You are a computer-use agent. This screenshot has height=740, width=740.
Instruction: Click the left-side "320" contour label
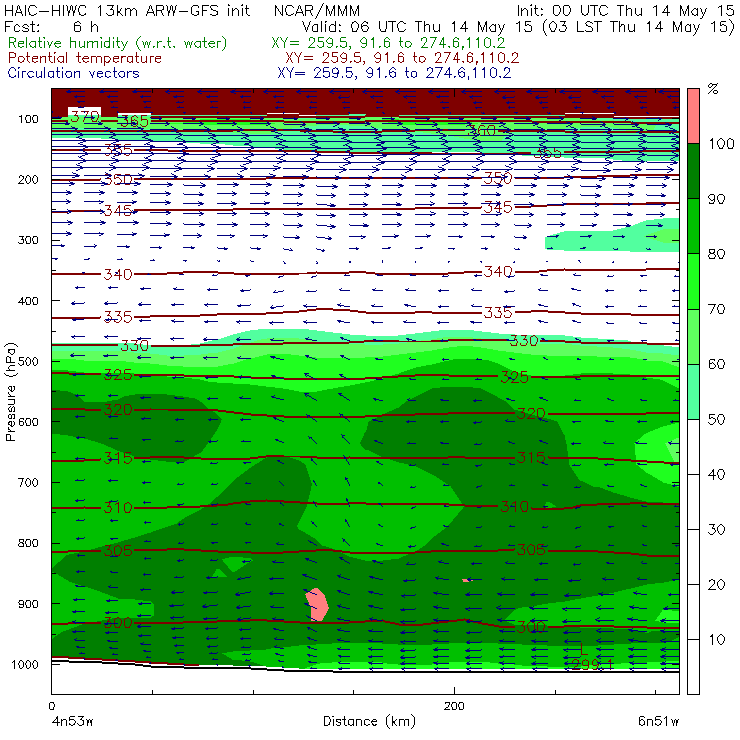118,409
